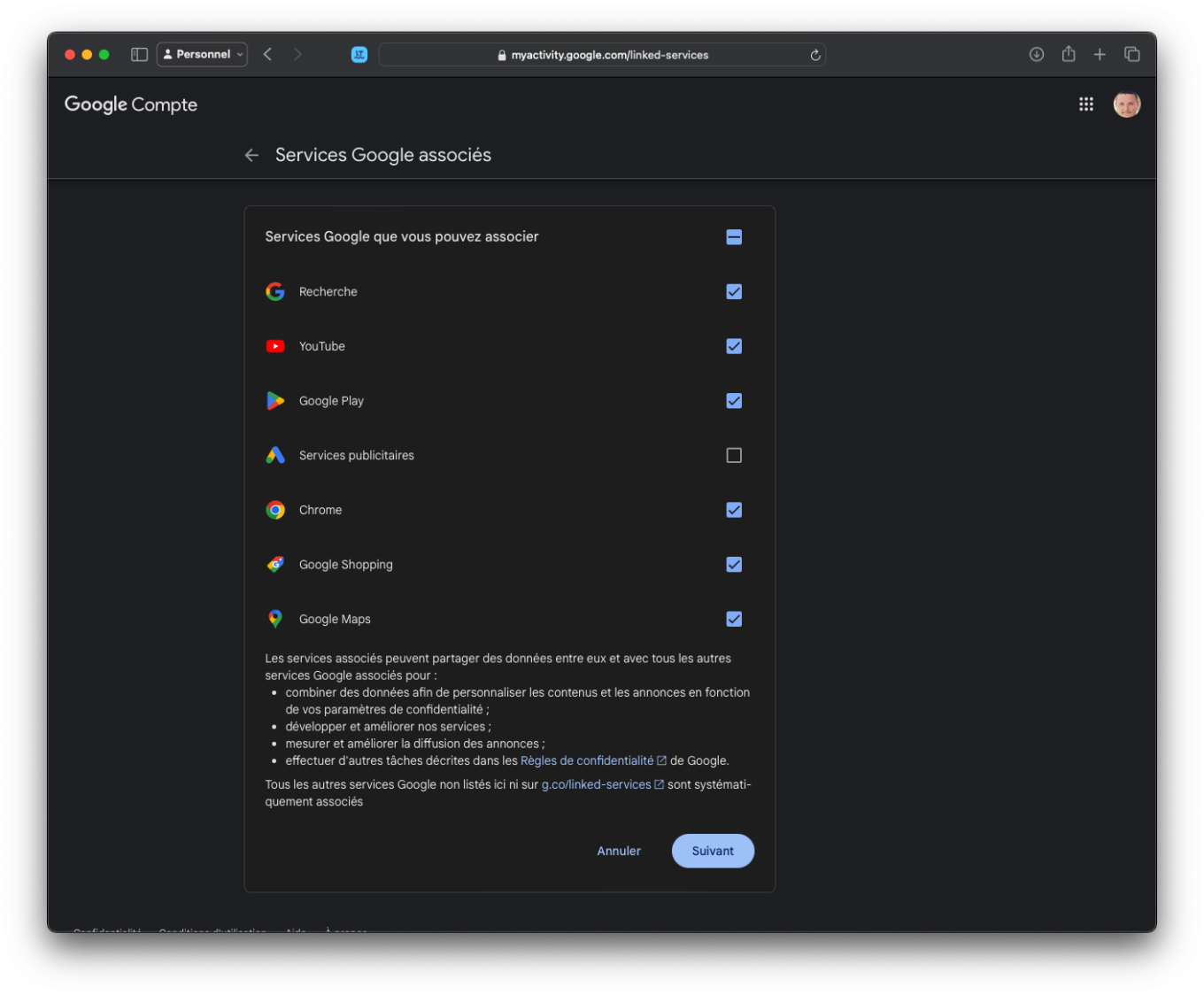The height and width of the screenshot is (995, 1204).
Task: Click the Annuler button
Action: 619,851
